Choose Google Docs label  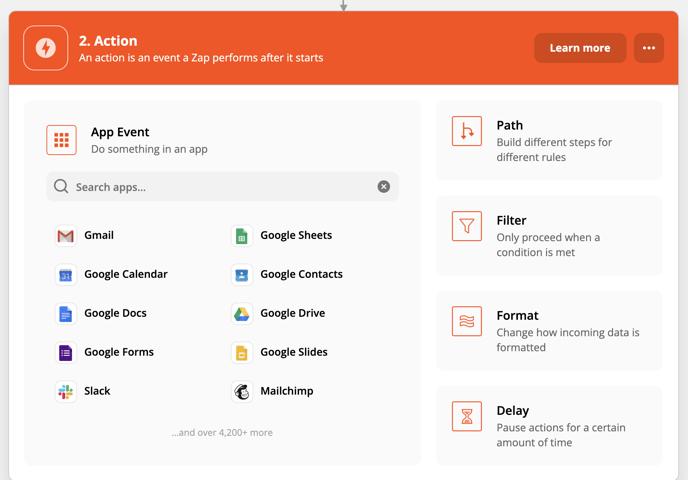115,313
